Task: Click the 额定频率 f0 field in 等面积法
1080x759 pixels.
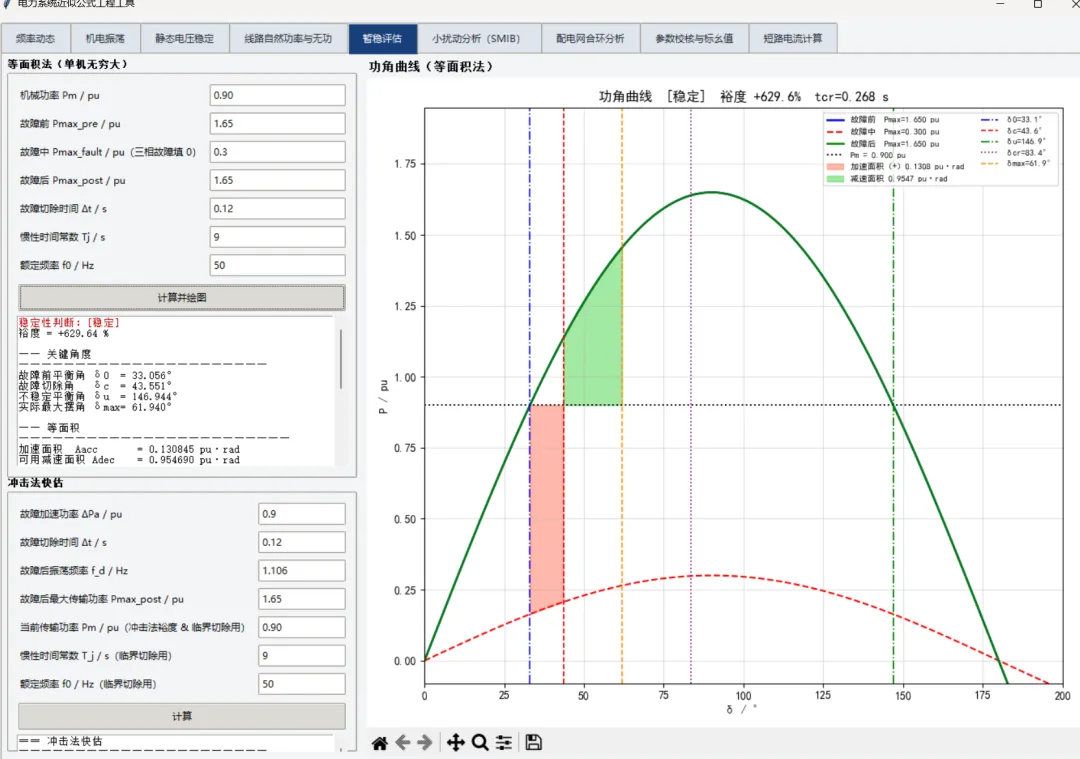Action: click(x=278, y=265)
